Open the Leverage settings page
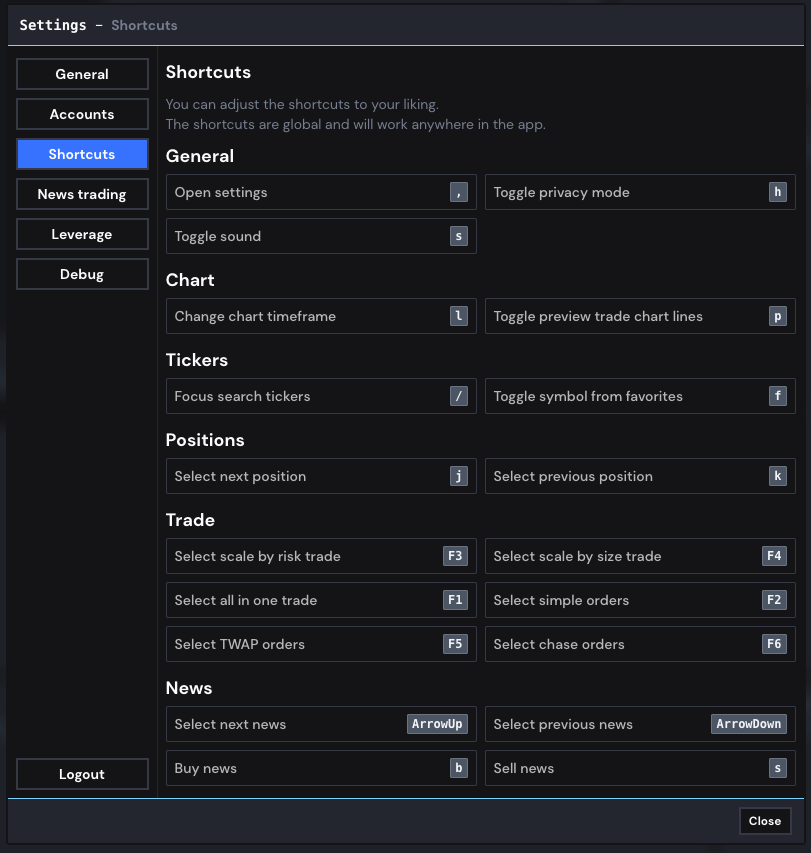Screen dimensions: 811x853 point(82,234)
